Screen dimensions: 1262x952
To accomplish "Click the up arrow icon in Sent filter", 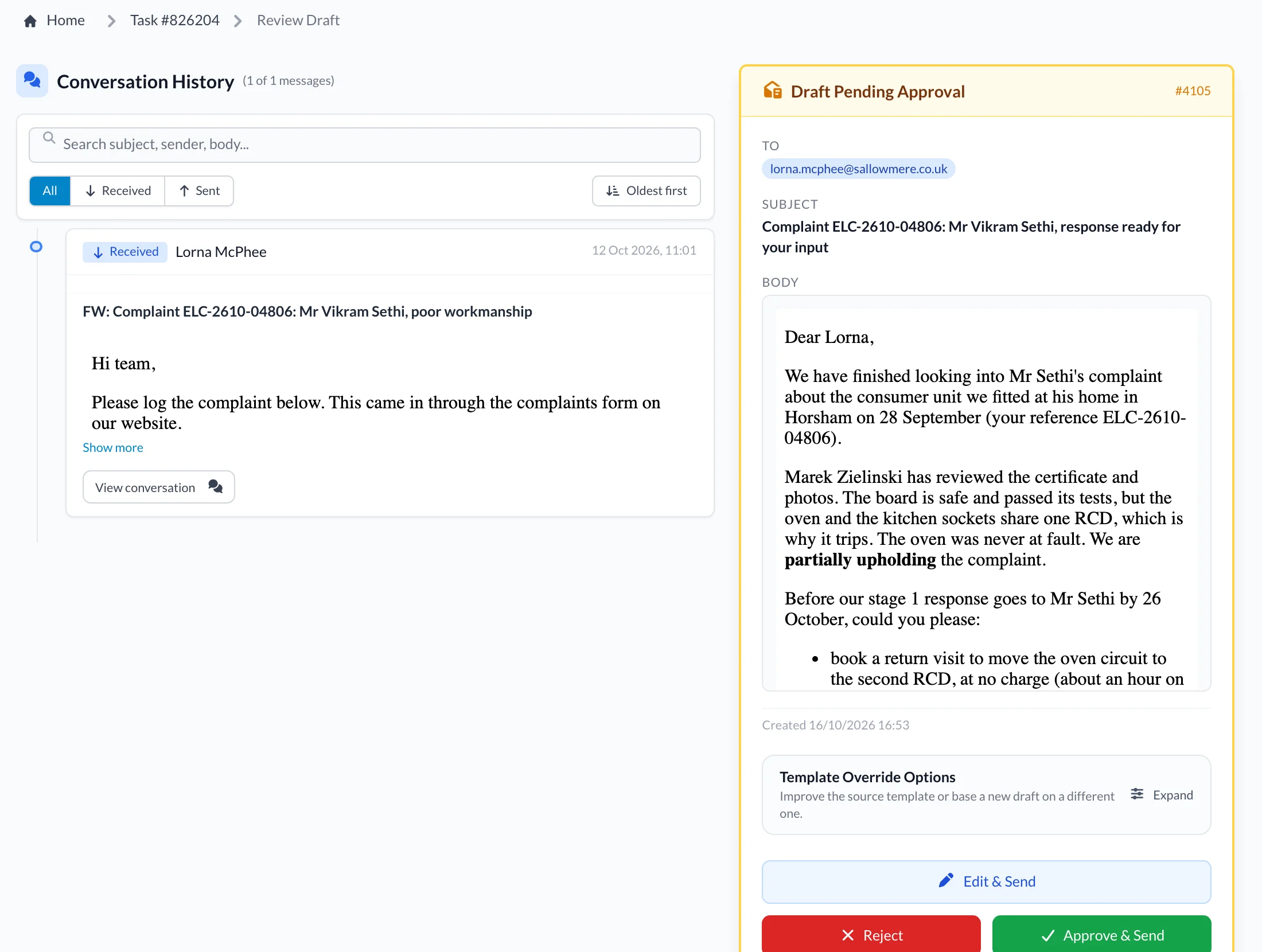I will 184,191.
